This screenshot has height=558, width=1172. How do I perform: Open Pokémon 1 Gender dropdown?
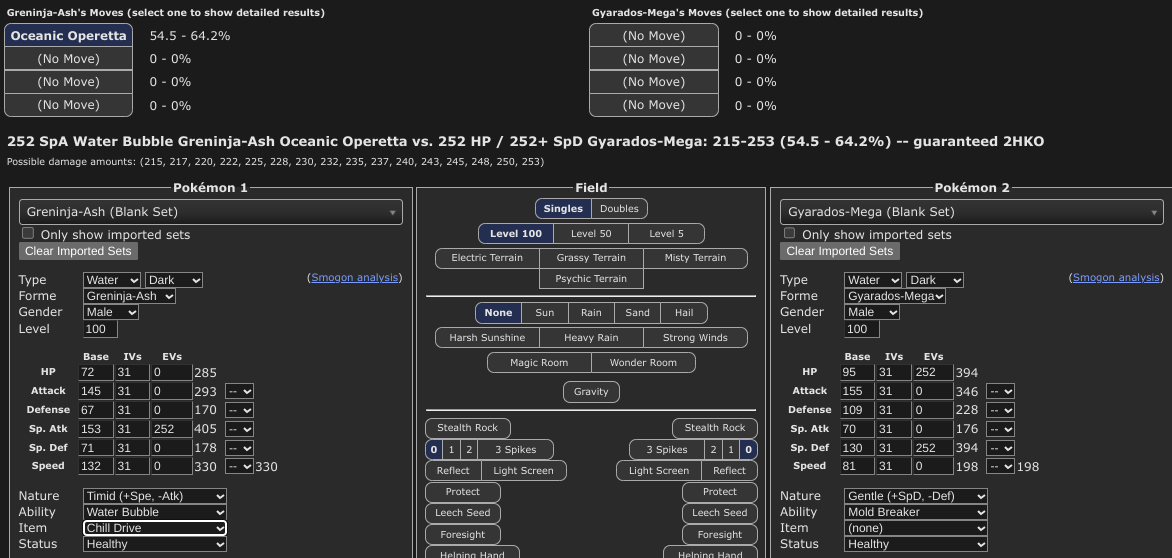coord(111,312)
